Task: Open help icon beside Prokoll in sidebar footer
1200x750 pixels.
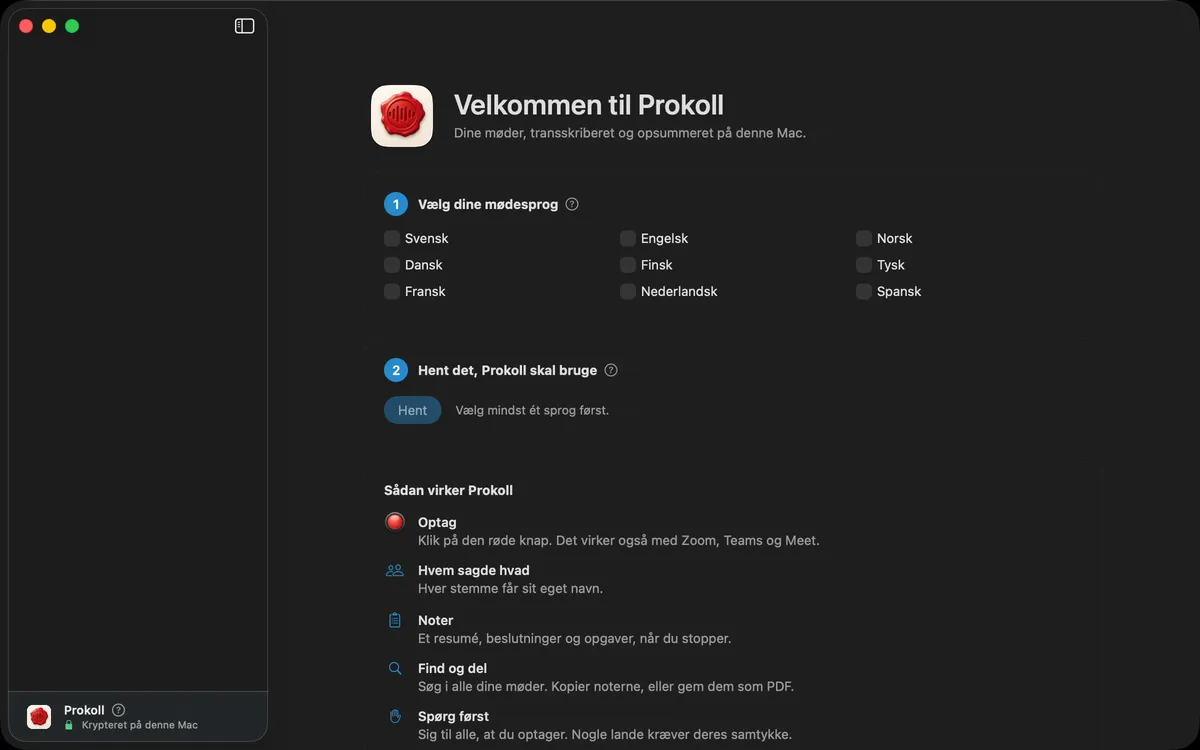Action: 119,710
